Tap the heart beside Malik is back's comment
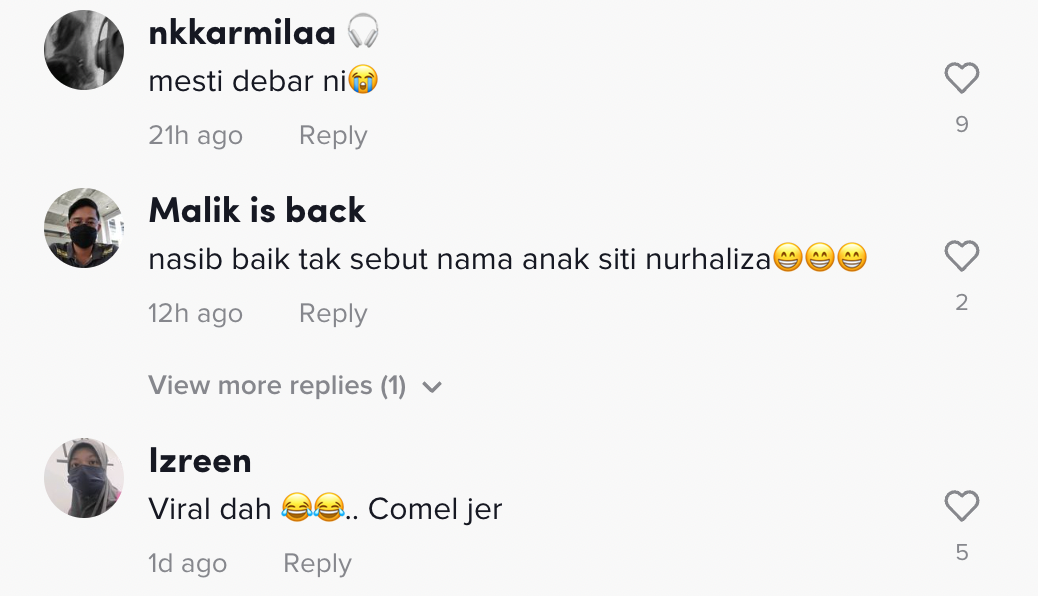 [x=961, y=256]
